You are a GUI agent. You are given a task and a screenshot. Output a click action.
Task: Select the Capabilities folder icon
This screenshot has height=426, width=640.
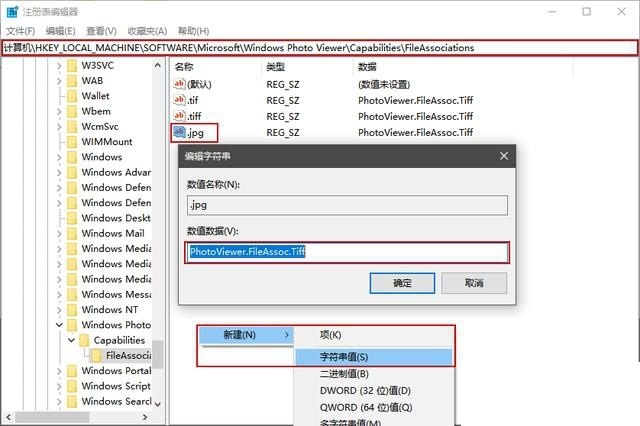(84, 340)
